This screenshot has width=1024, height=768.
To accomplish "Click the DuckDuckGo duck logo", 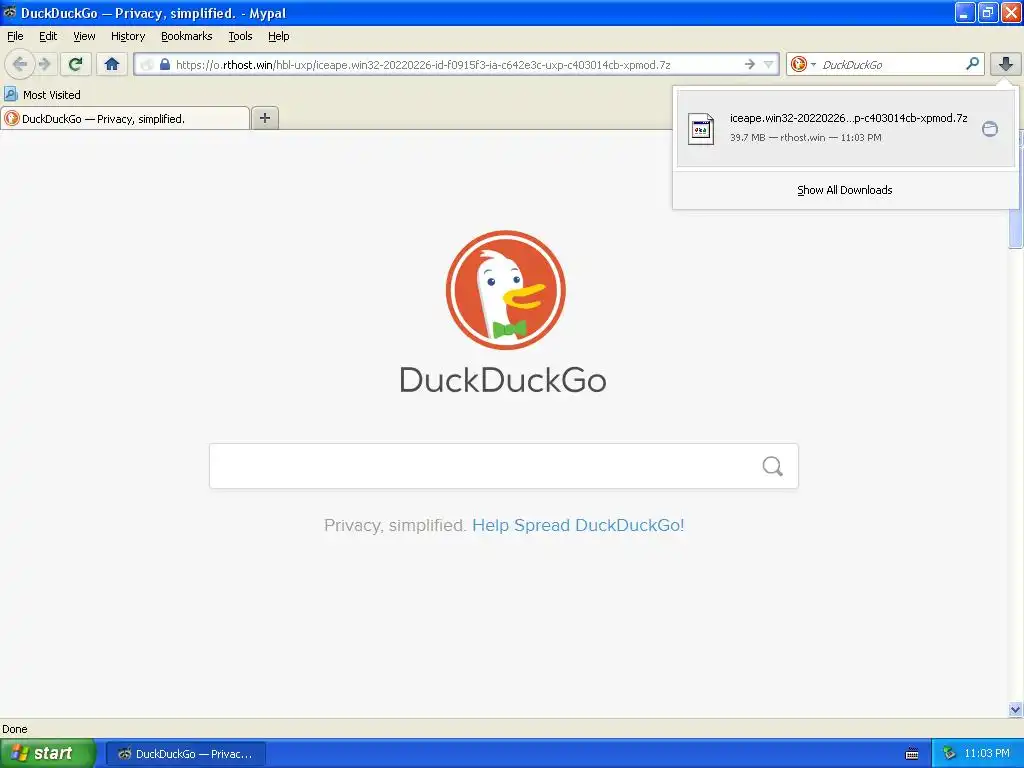I will [505, 290].
